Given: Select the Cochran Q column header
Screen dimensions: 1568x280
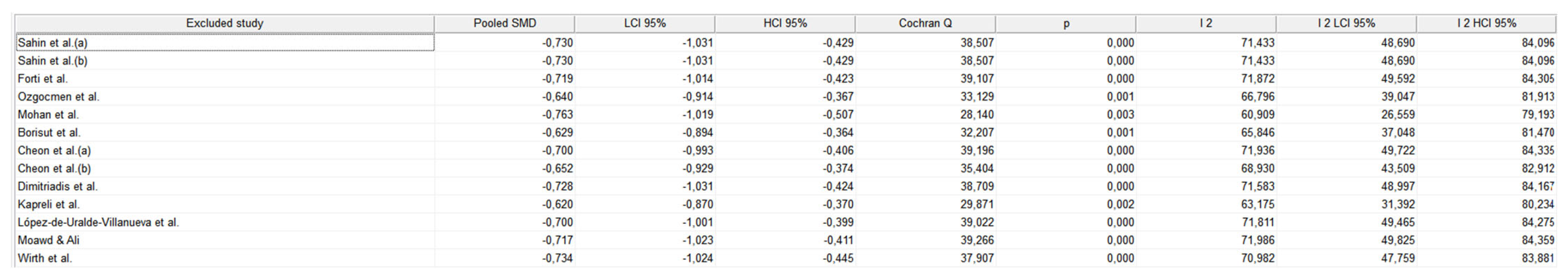Looking at the screenshot, I should (925, 23).
